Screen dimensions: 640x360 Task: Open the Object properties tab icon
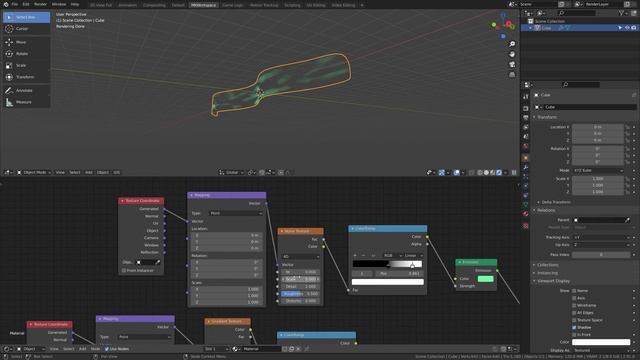[526, 158]
